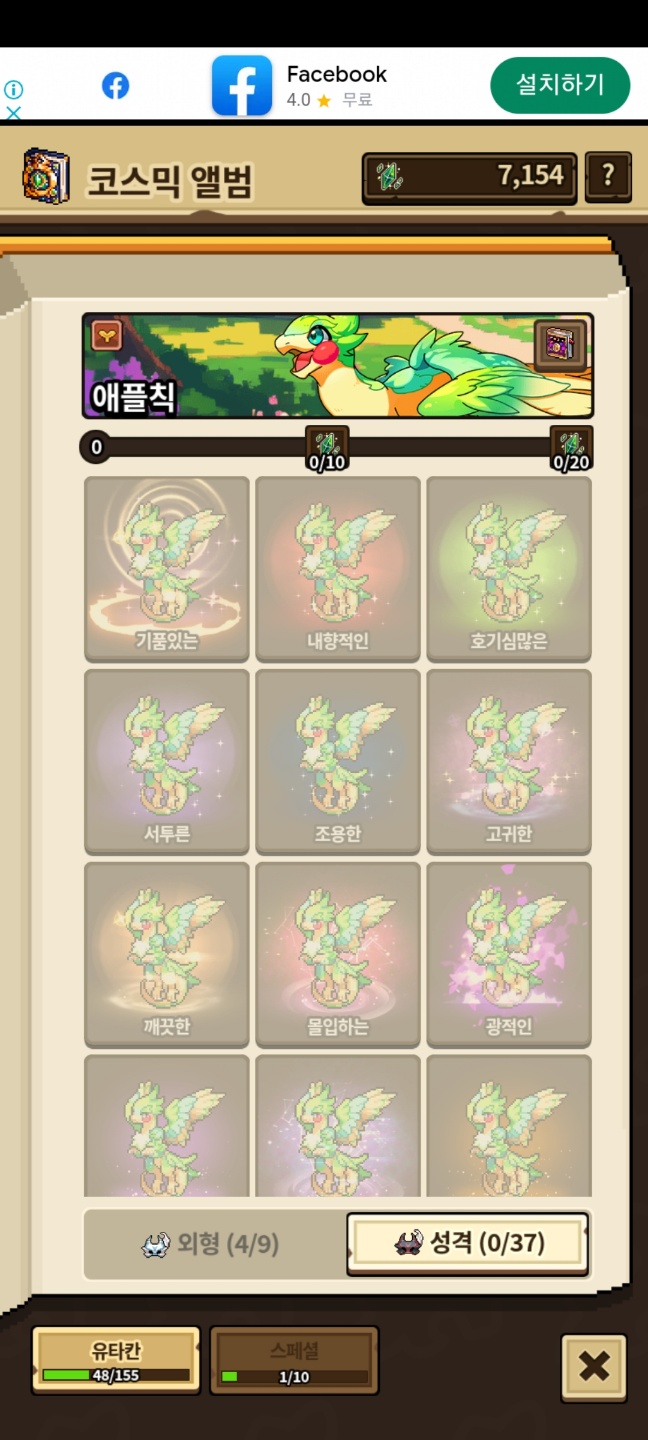Image resolution: width=648 pixels, height=1440 pixels.
Task: Open the 내향적인 personality card
Action: (x=338, y=569)
